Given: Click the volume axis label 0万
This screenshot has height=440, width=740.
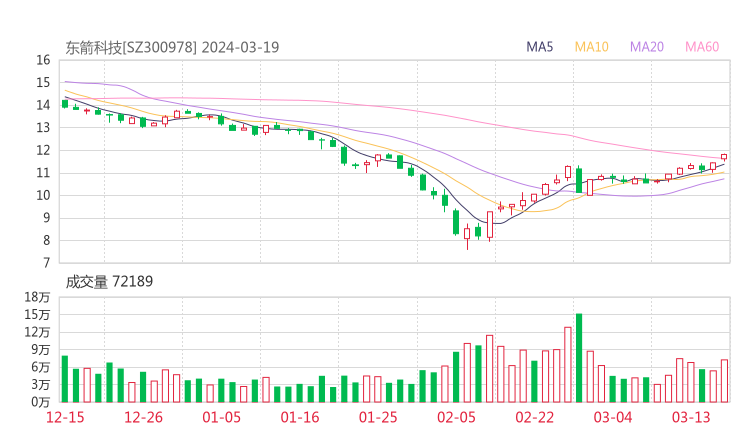Looking at the screenshot, I should click(x=41, y=402).
